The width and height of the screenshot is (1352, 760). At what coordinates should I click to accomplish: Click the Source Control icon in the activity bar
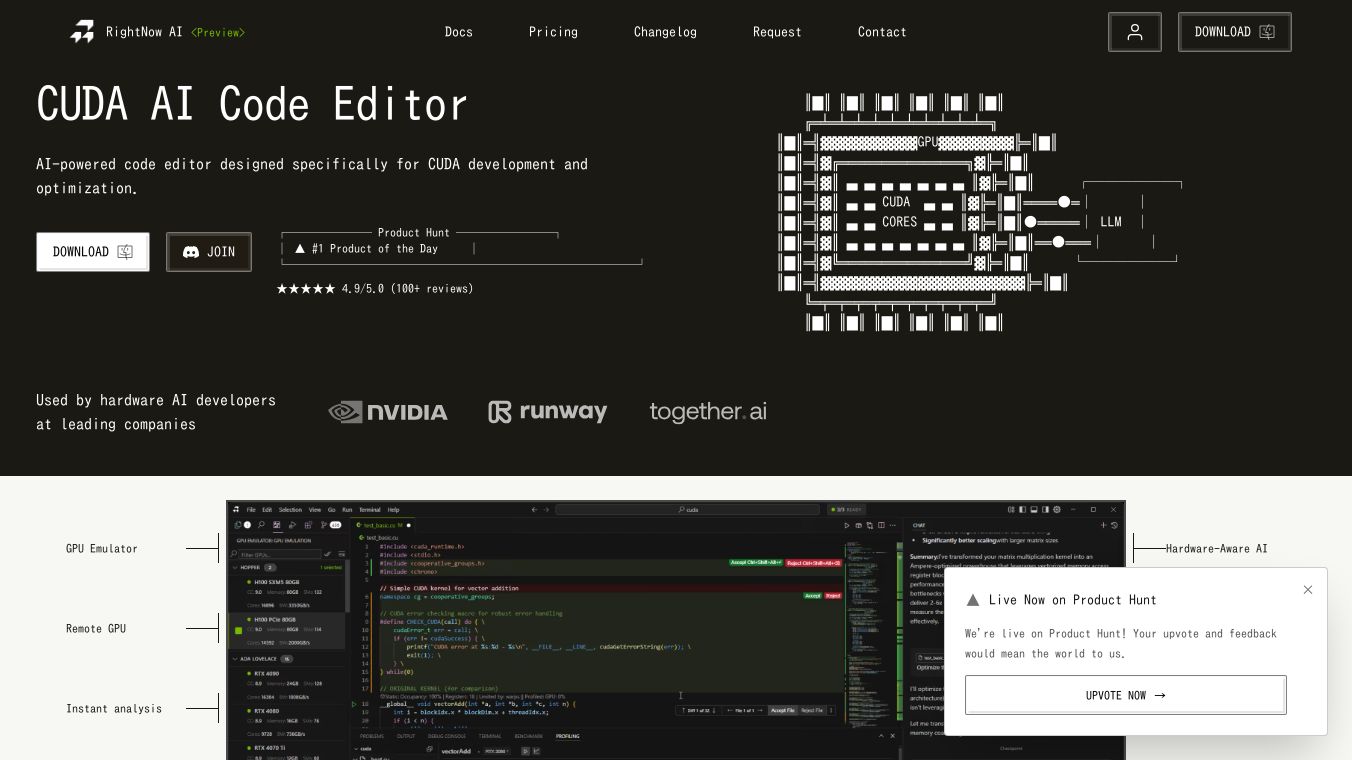pos(322,524)
